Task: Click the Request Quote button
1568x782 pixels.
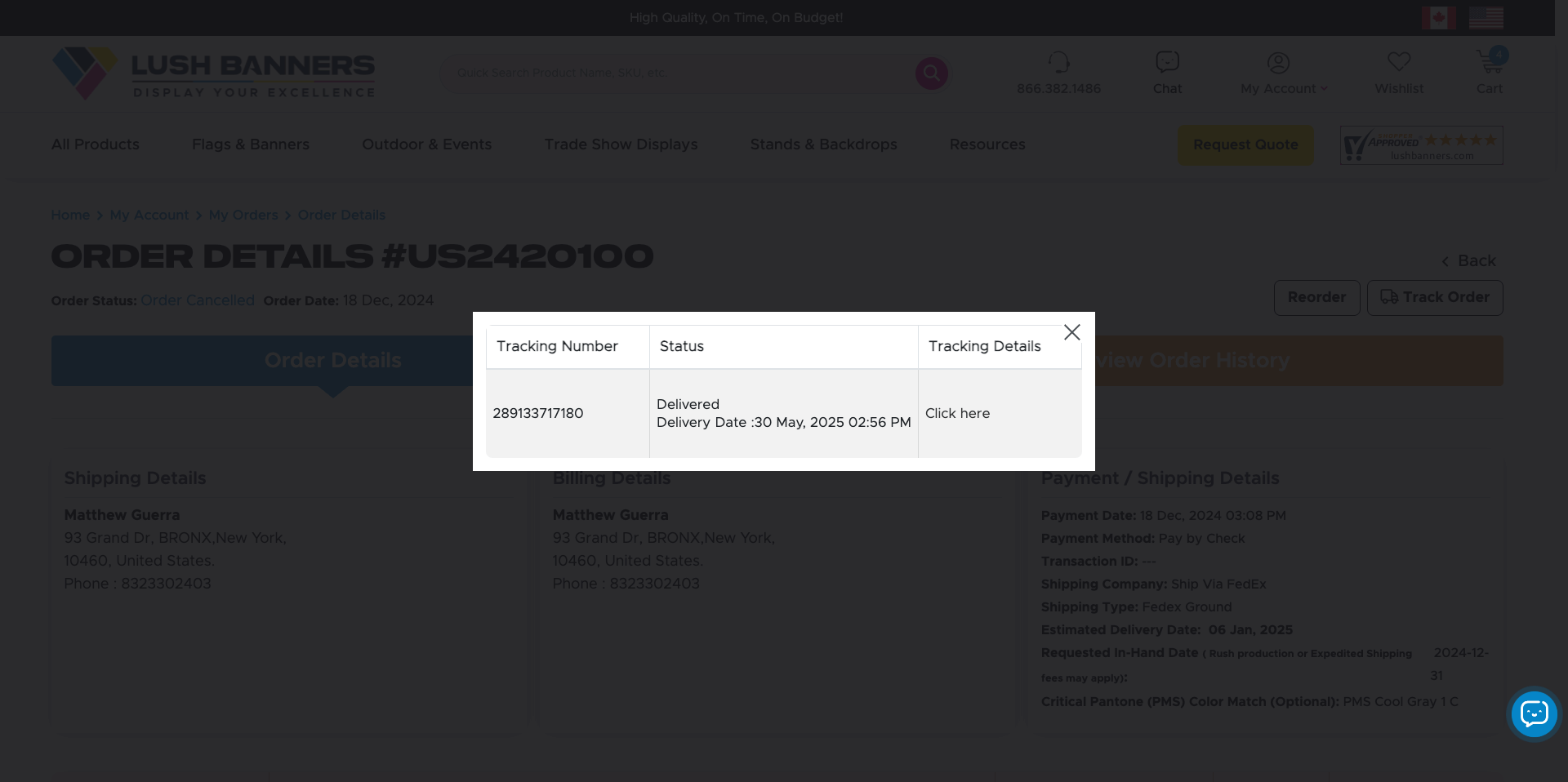Action: [1245, 145]
